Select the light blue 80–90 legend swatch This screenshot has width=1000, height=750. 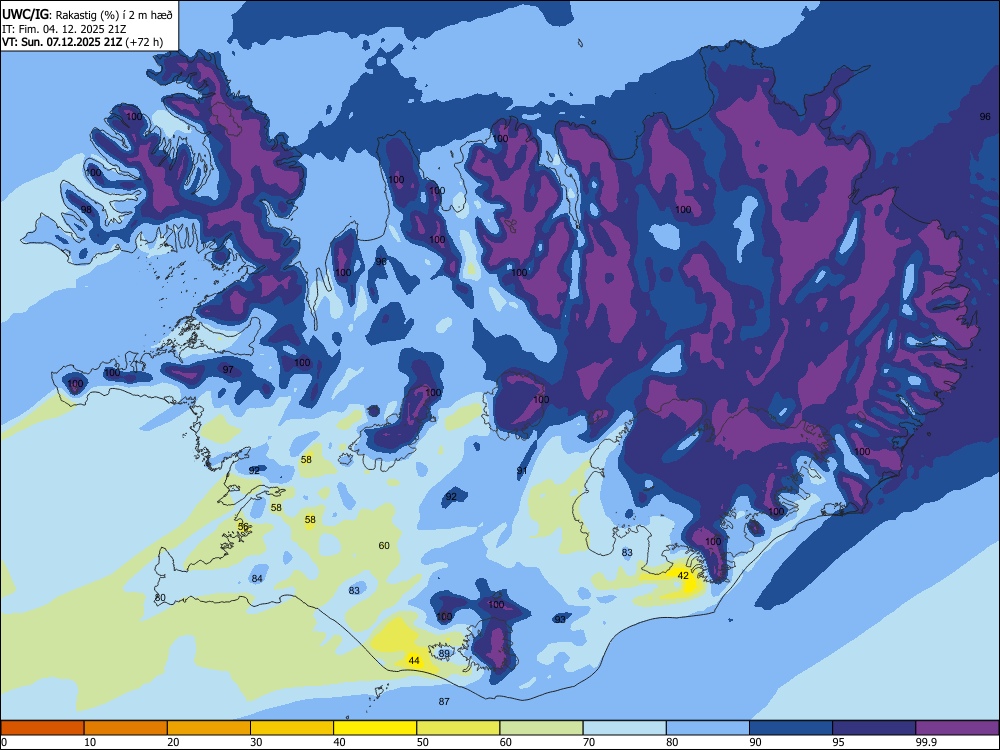pos(708,728)
